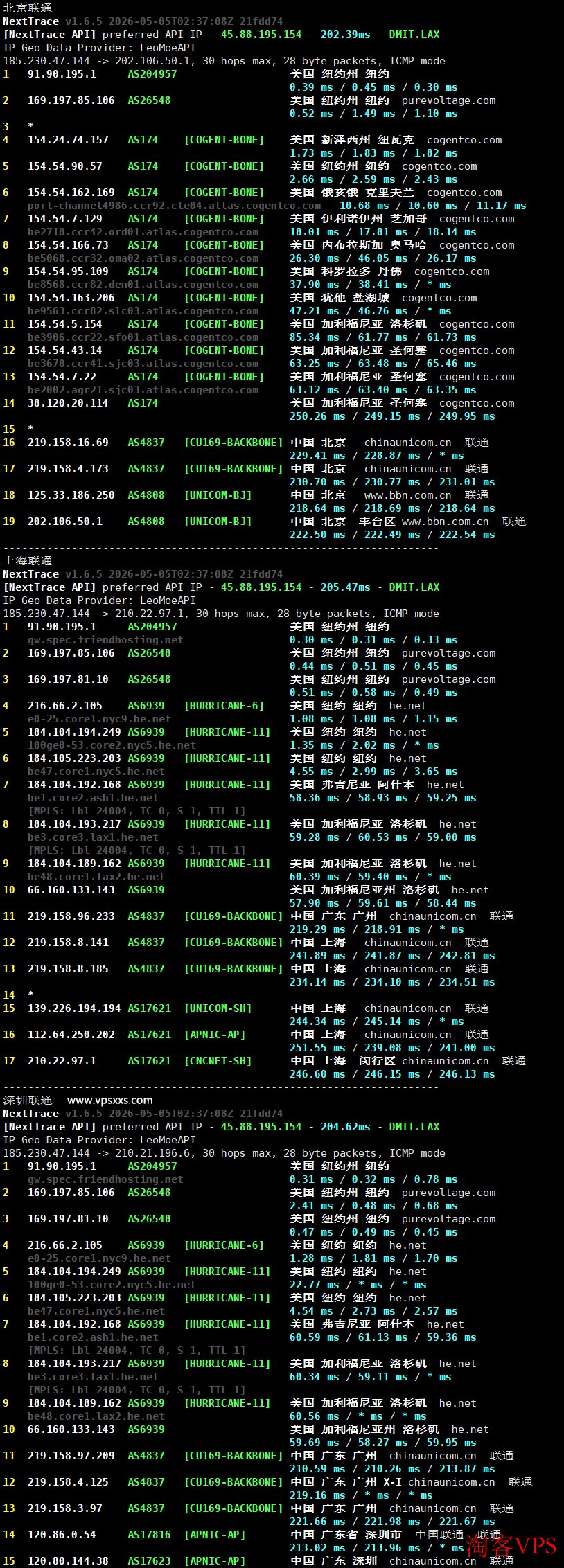
Task: Select hop IP 154.54.90.57
Action: (64, 166)
